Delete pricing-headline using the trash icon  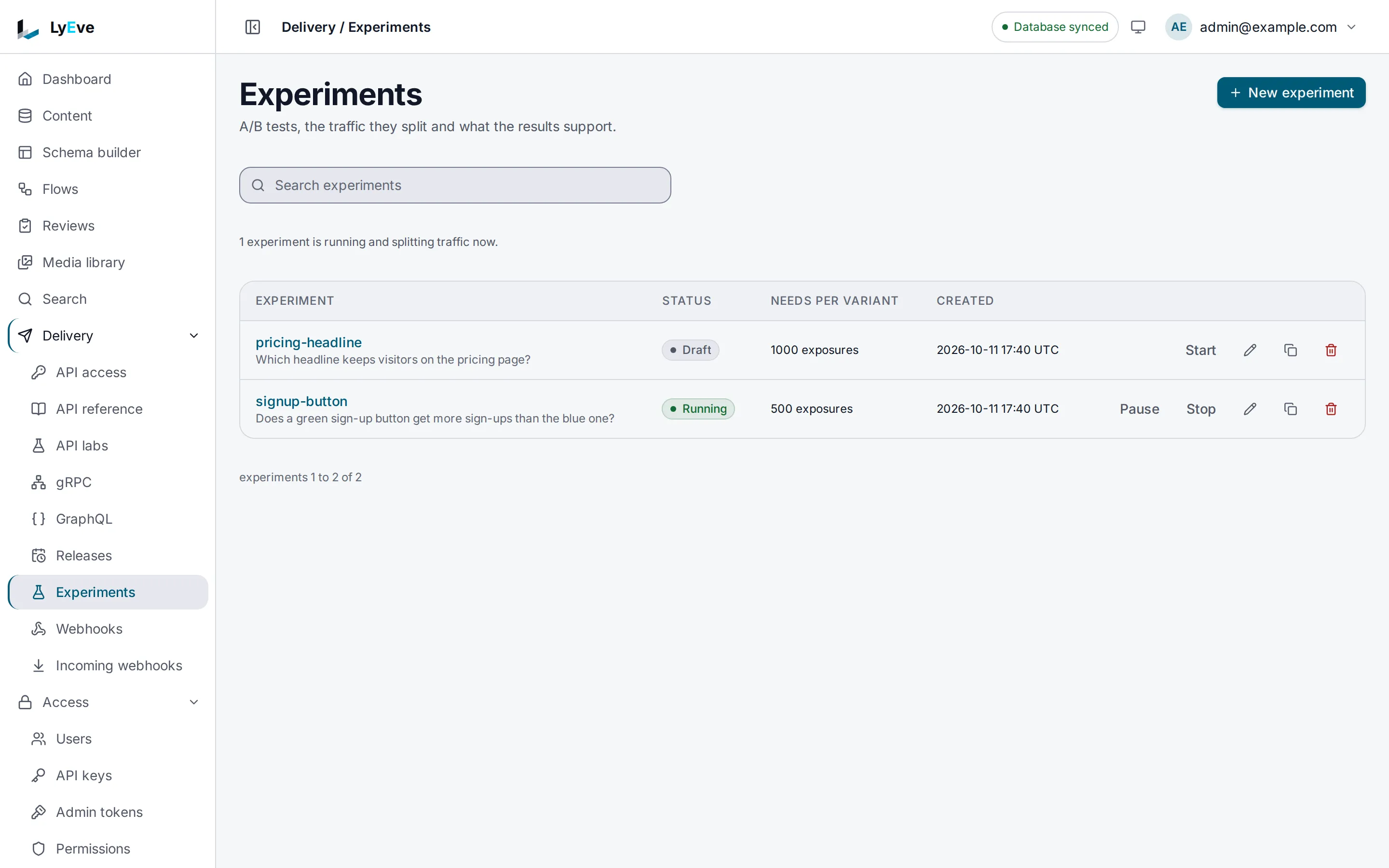[x=1331, y=350]
